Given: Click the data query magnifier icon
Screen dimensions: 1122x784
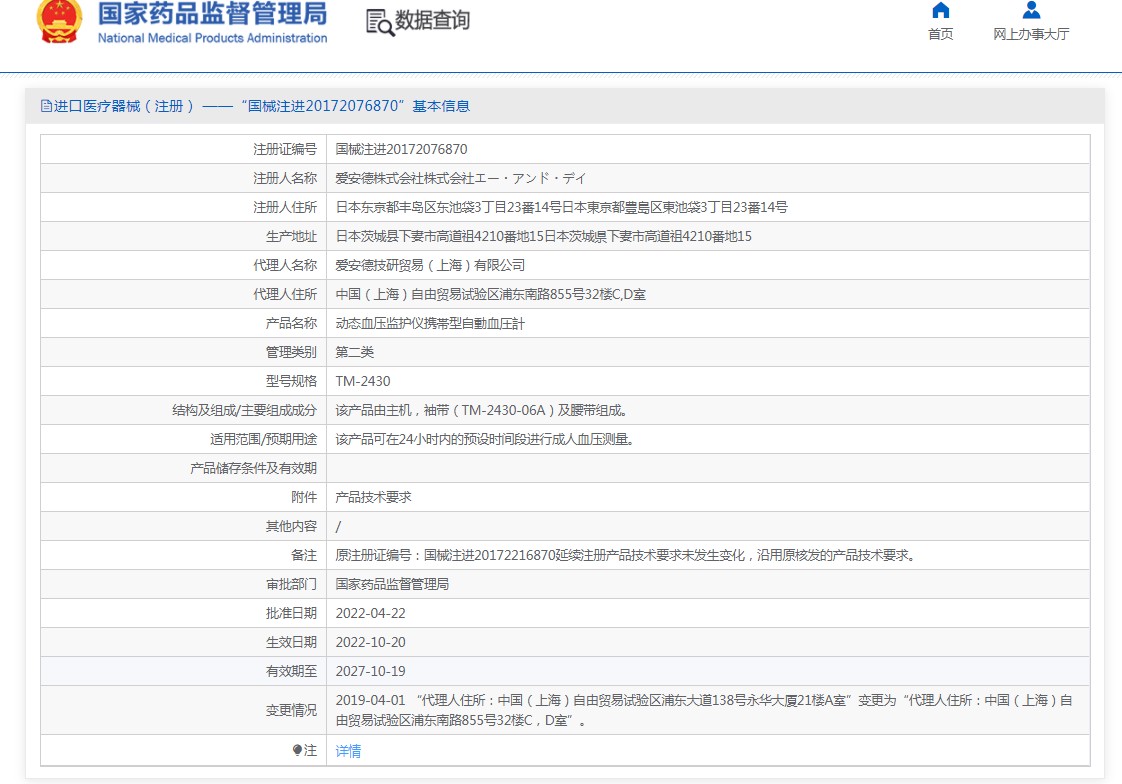Looking at the screenshot, I should click(380, 22).
